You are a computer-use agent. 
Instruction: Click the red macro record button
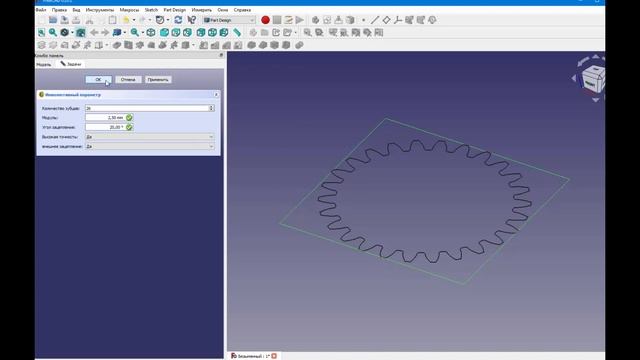[x=265, y=20]
